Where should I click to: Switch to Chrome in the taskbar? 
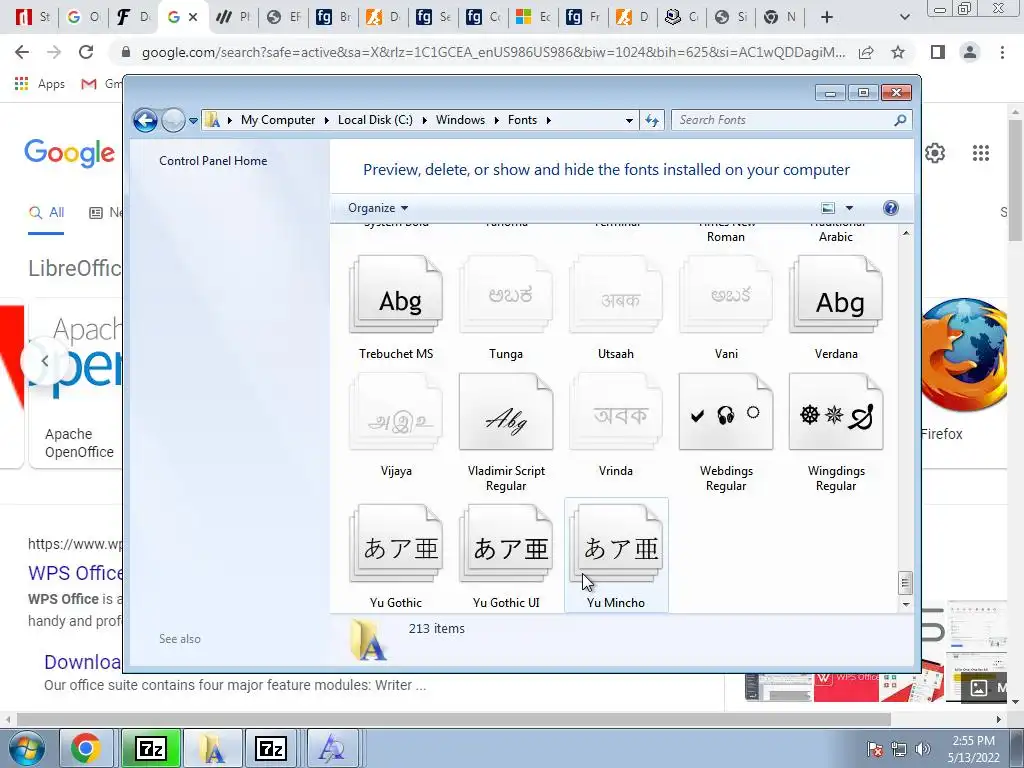[86, 748]
